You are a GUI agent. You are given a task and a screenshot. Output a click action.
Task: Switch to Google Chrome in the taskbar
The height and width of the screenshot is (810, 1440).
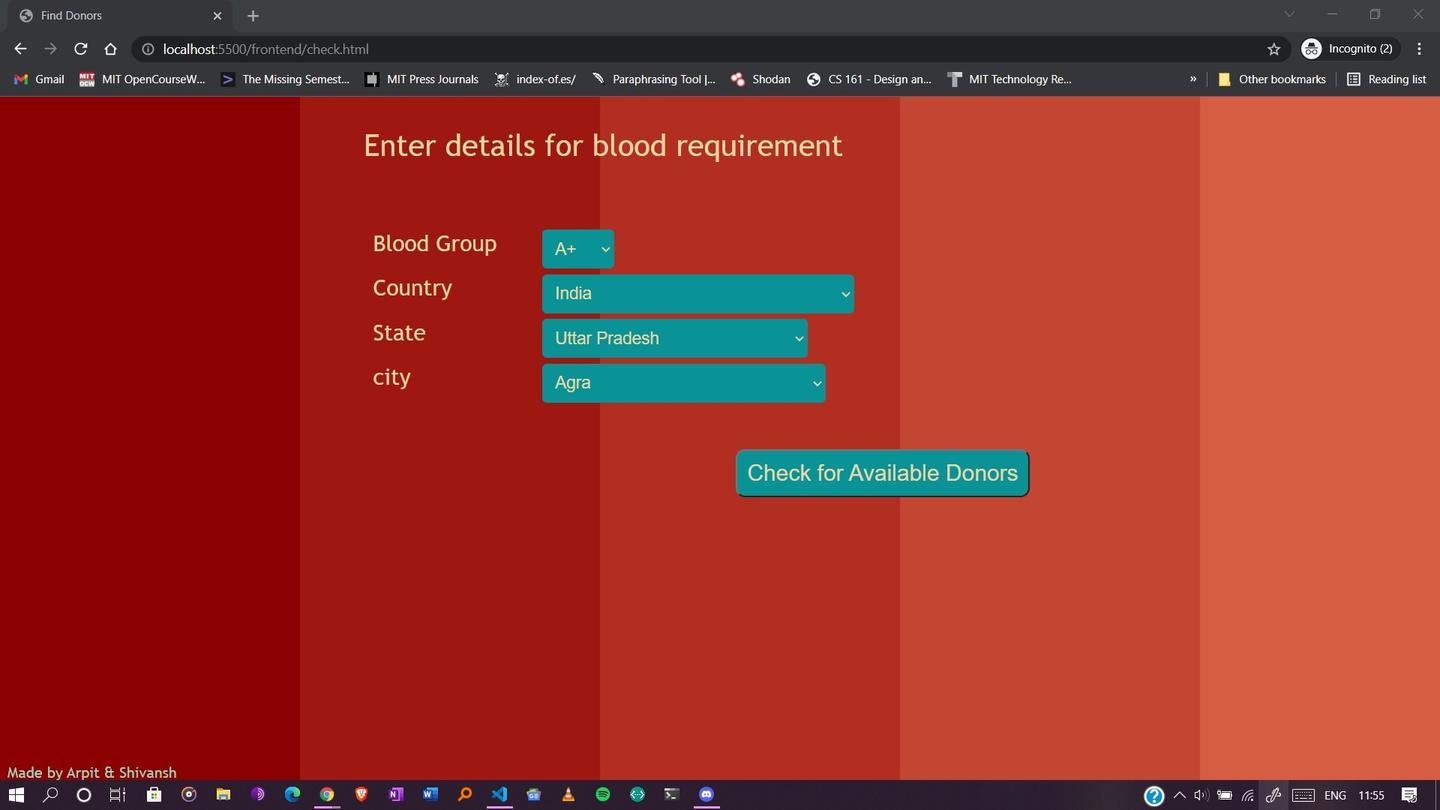click(326, 795)
